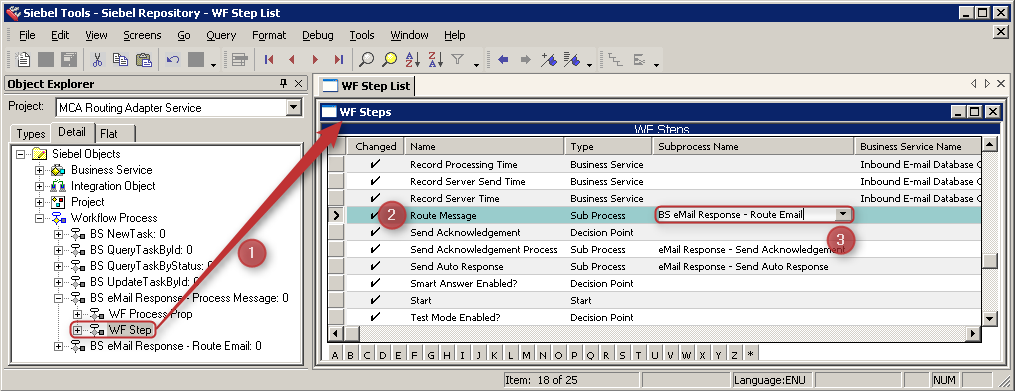1015x391 pixels.
Task: Click the Paste clipboard icon
Action: coord(144,60)
